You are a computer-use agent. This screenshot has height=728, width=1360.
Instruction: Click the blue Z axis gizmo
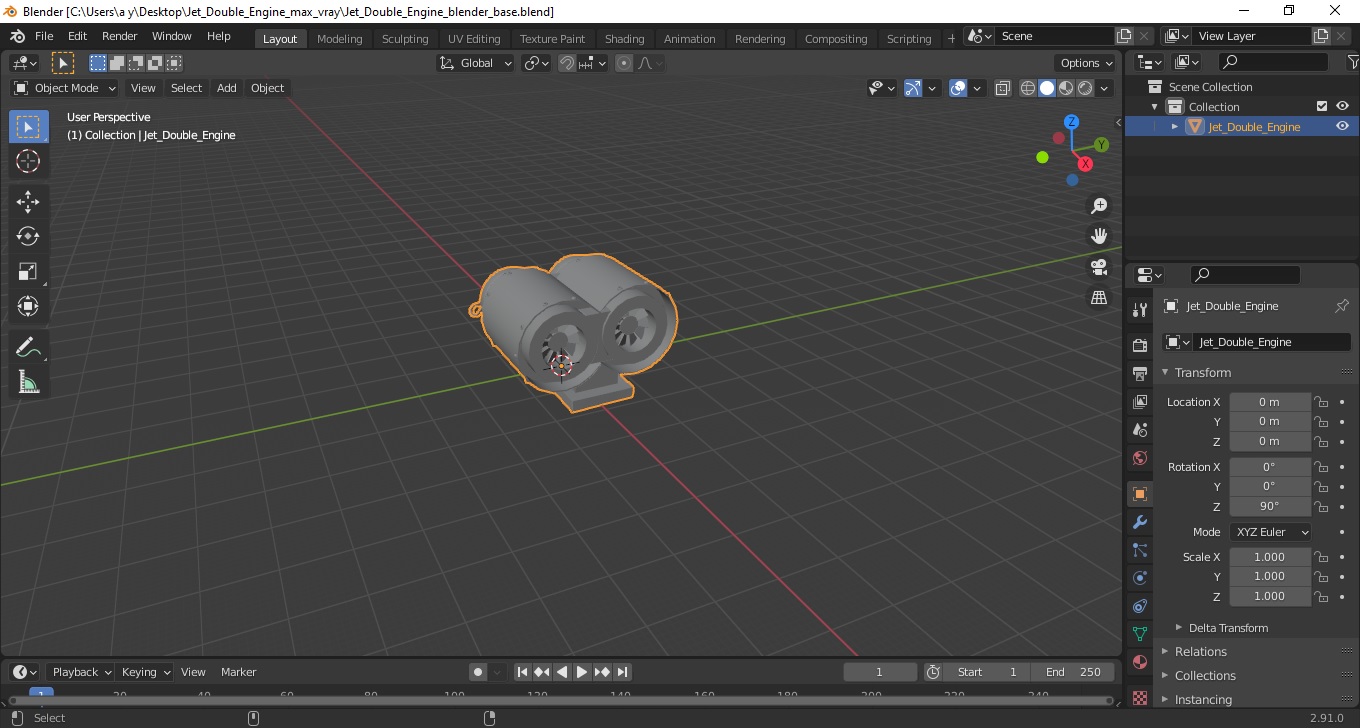pos(1071,122)
